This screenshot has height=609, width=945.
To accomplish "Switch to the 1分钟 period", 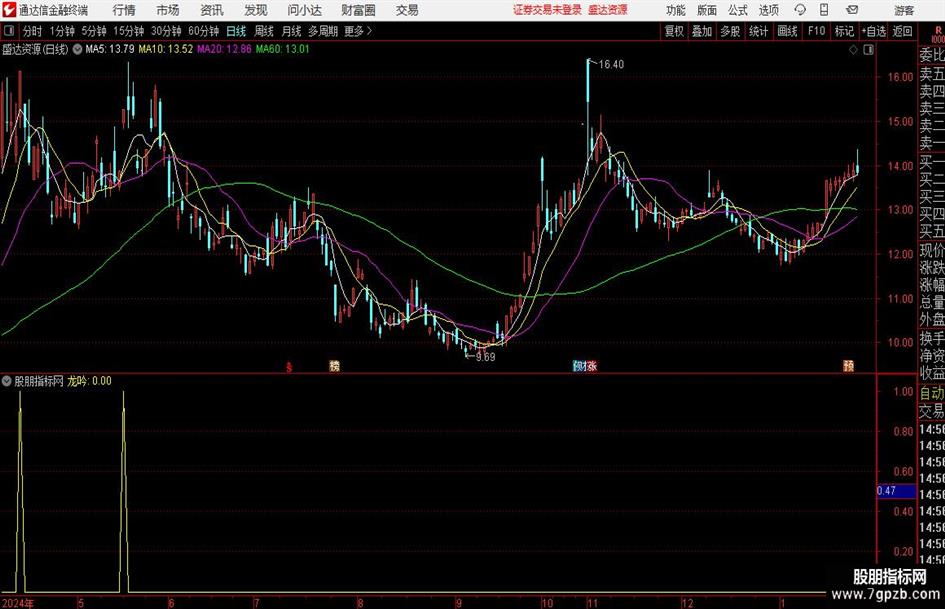I will click(x=62, y=31).
